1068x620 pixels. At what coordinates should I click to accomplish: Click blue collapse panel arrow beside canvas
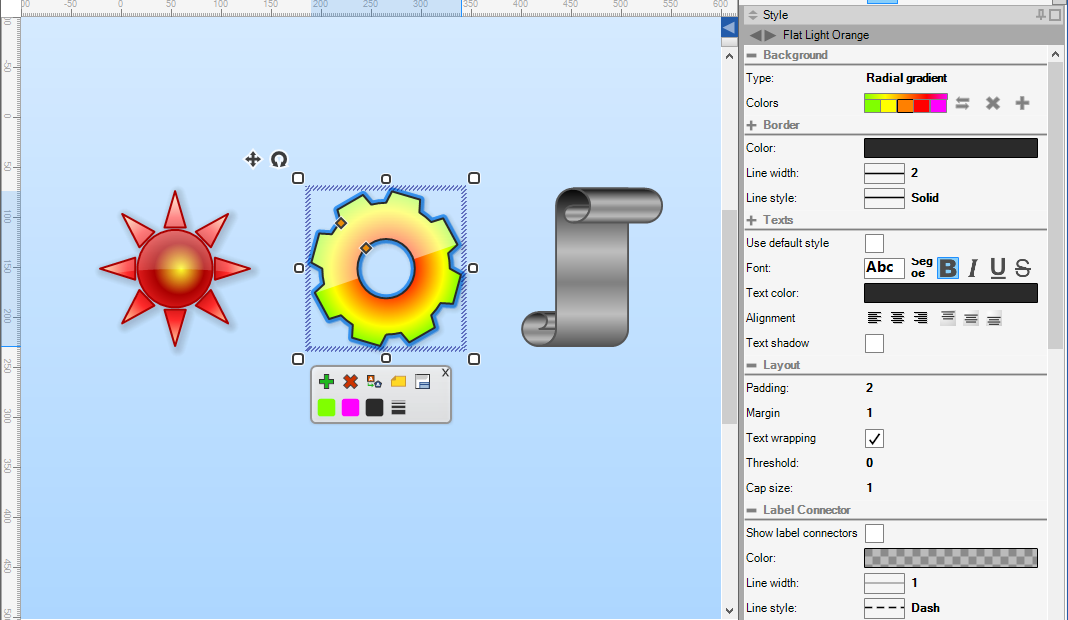pyautogui.click(x=729, y=28)
